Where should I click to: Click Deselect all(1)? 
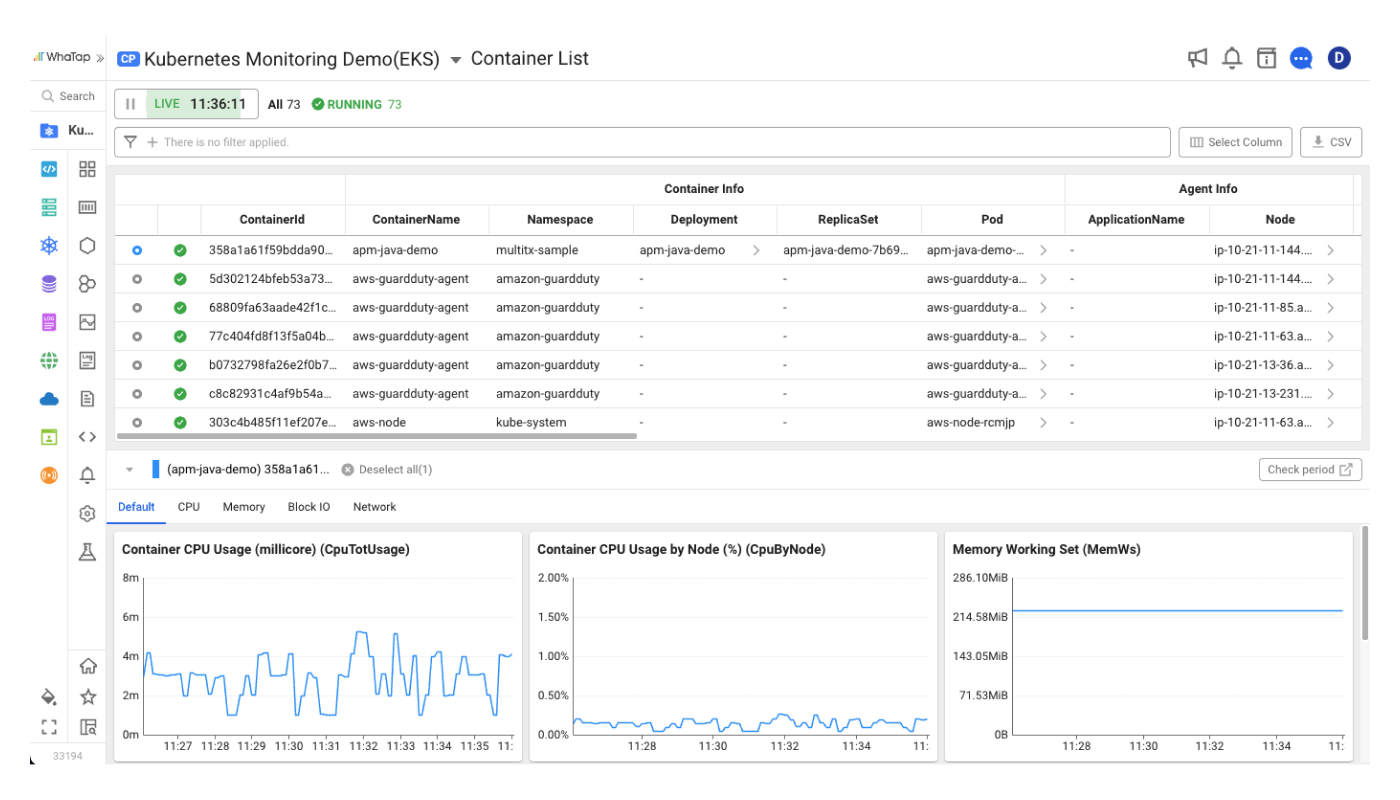pos(387,469)
